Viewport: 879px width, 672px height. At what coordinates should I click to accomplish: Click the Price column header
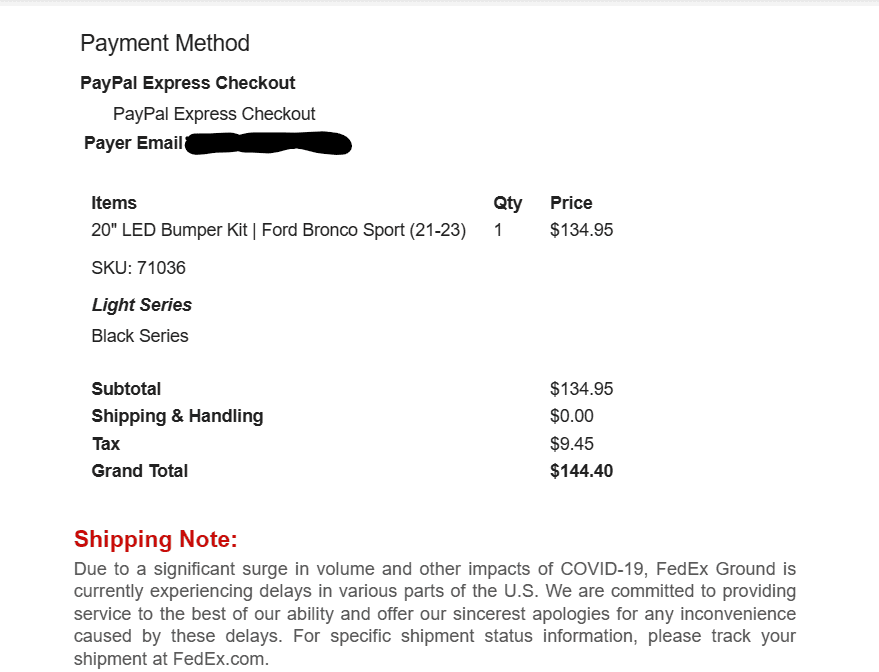[571, 203]
